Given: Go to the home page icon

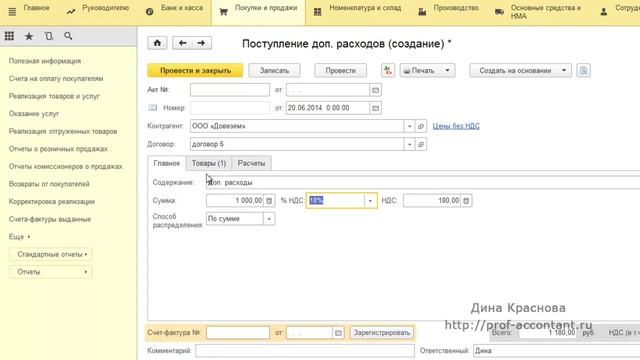Looking at the screenshot, I should pos(157,43).
